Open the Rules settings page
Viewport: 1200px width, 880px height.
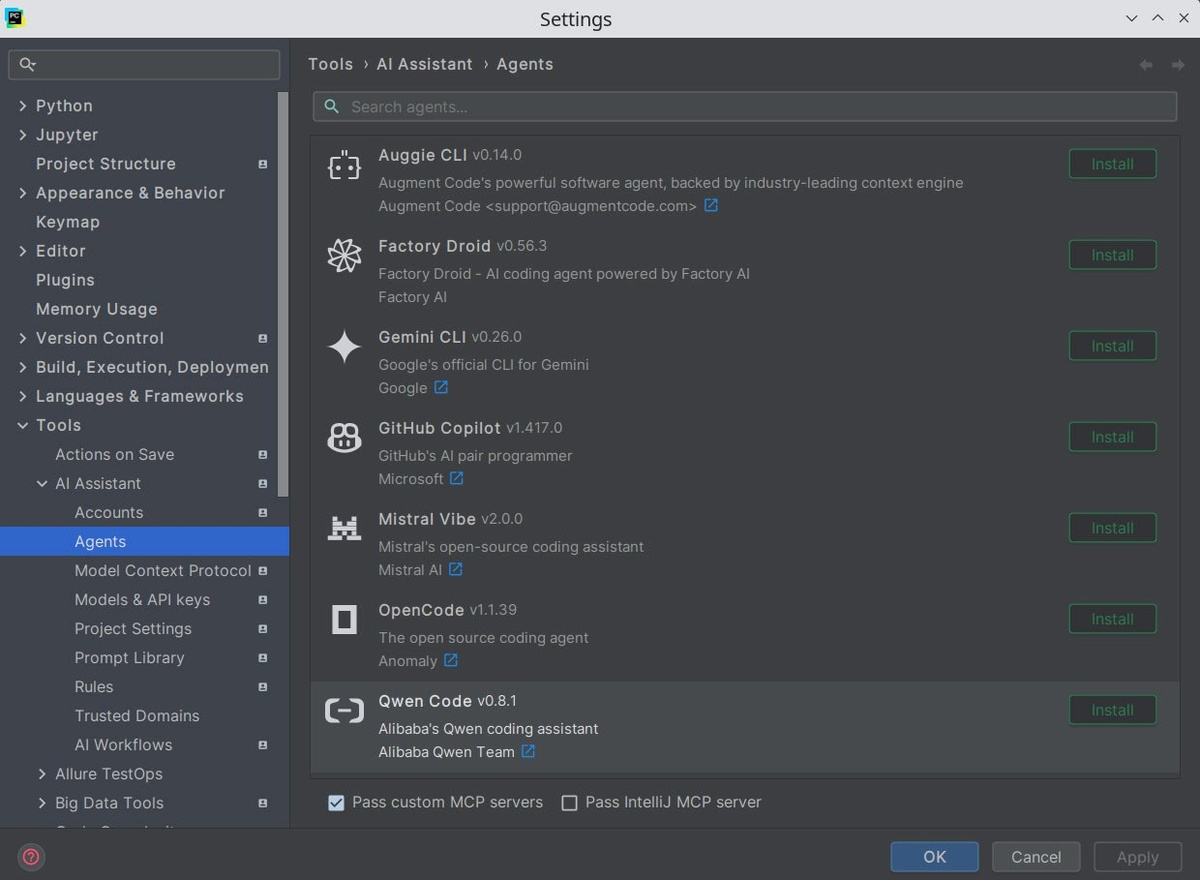[94, 686]
